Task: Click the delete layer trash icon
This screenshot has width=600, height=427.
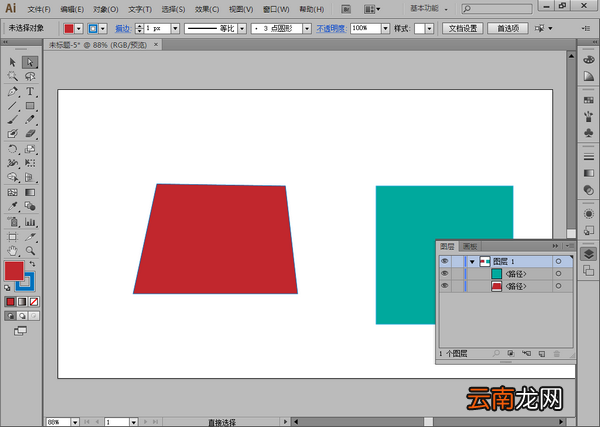Action: pos(557,354)
